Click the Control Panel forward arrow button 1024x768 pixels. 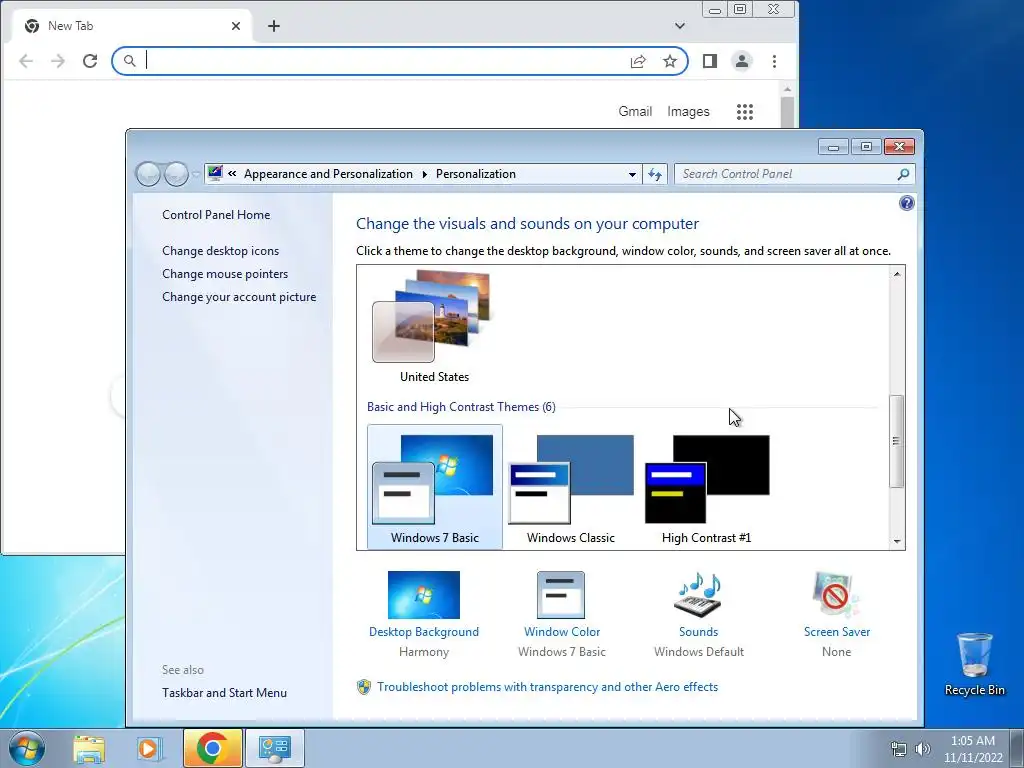tap(176, 174)
